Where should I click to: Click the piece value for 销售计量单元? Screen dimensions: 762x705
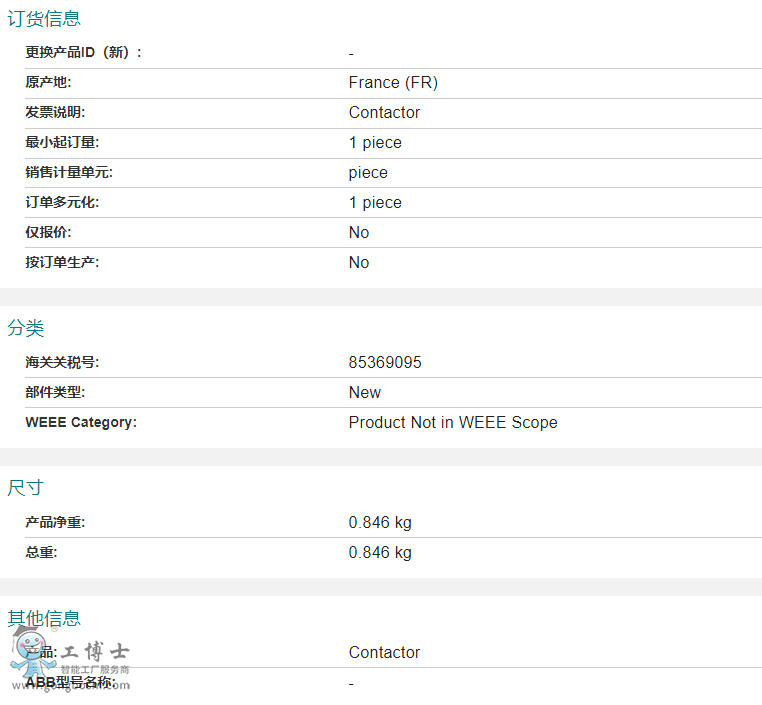point(368,173)
